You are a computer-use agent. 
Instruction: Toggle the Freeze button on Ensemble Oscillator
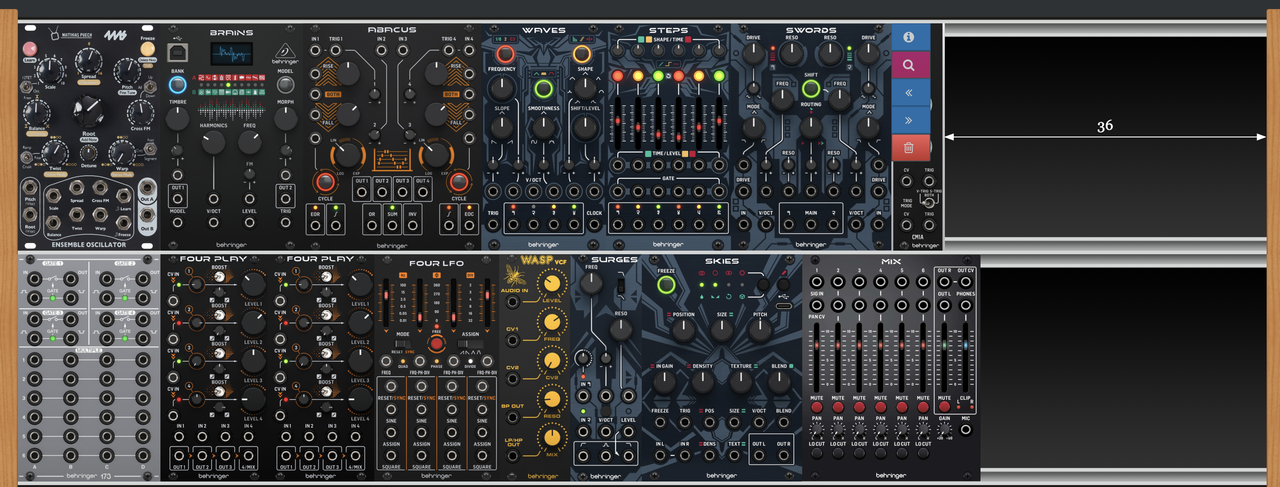148,49
